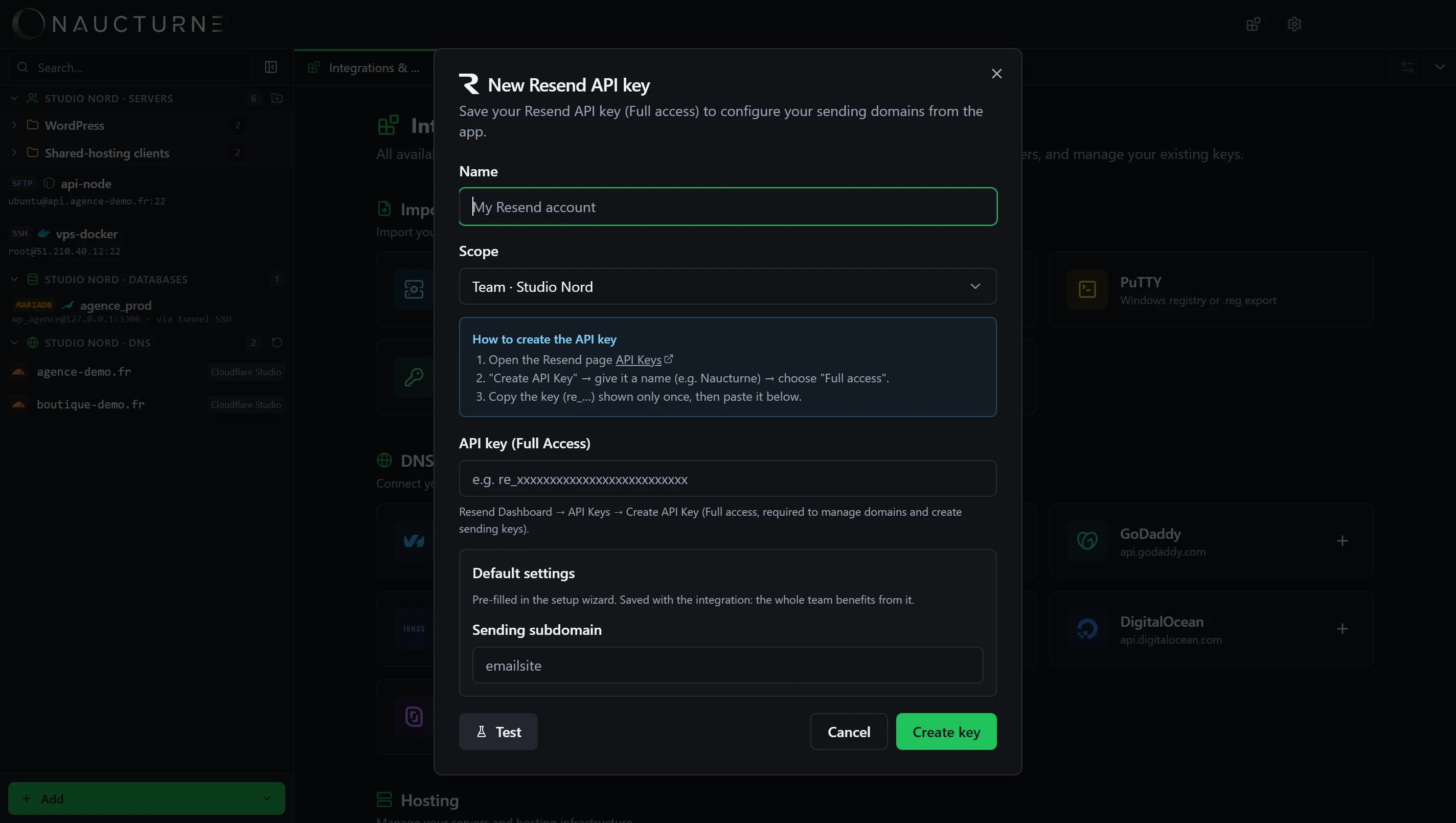Click the Sending subdomain field
Viewport: 1456px width, 823px height.
pyautogui.click(x=728, y=665)
